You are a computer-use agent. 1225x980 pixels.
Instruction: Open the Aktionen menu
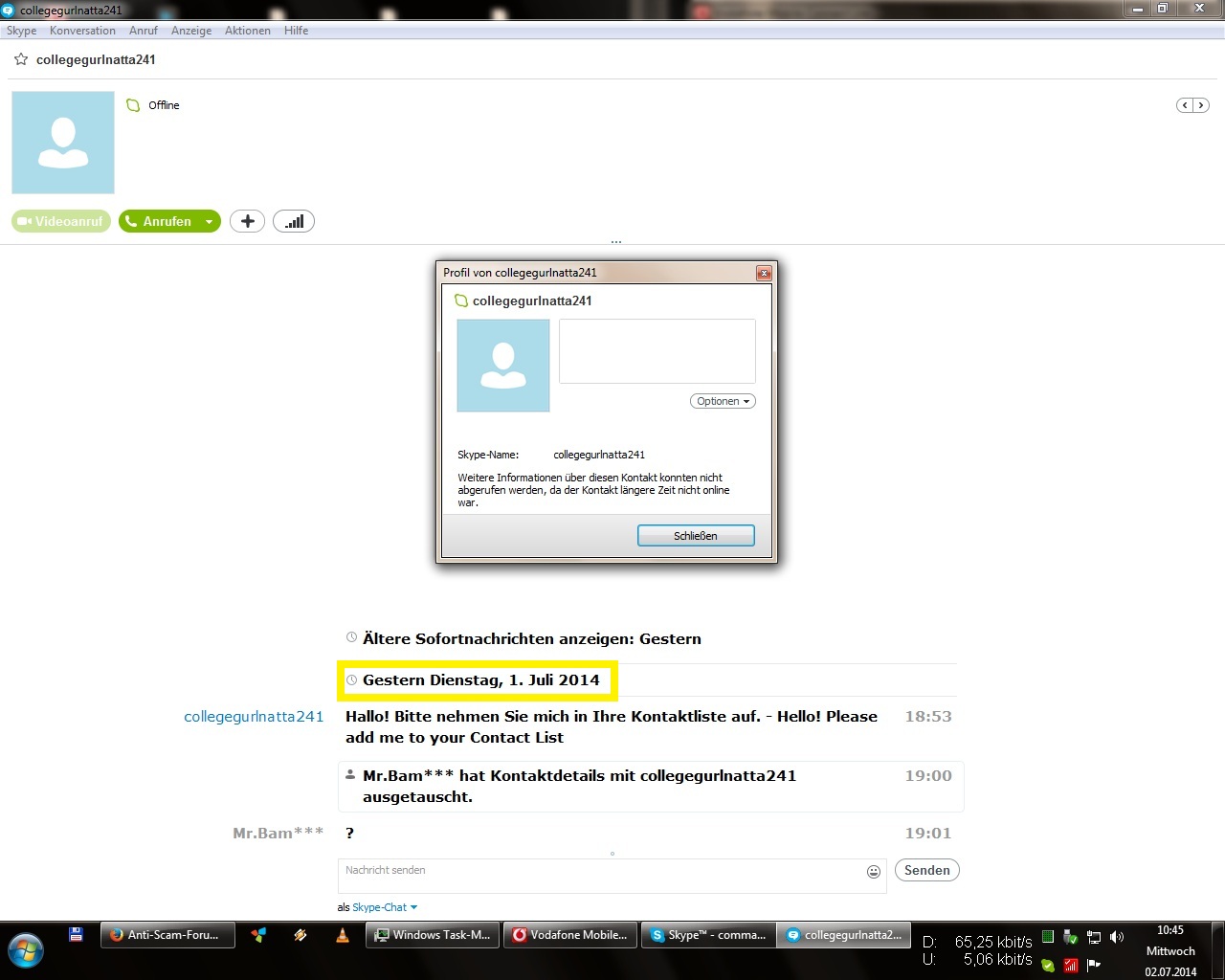click(x=248, y=31)
